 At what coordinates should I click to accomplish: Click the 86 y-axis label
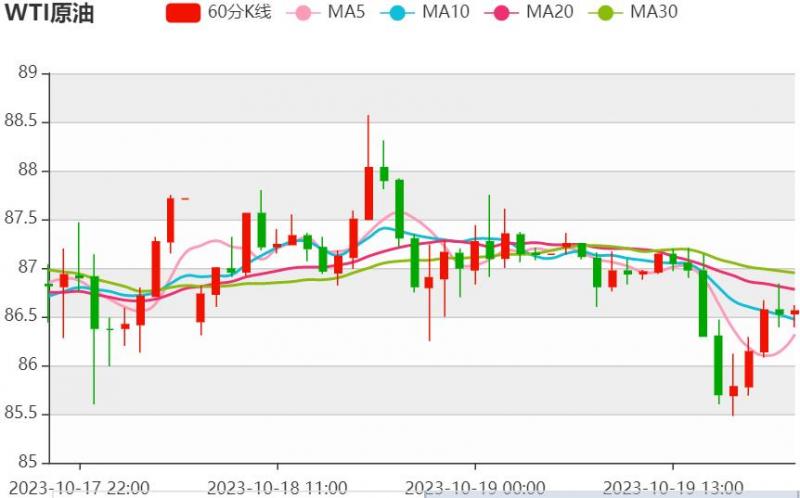click(28, 365)
